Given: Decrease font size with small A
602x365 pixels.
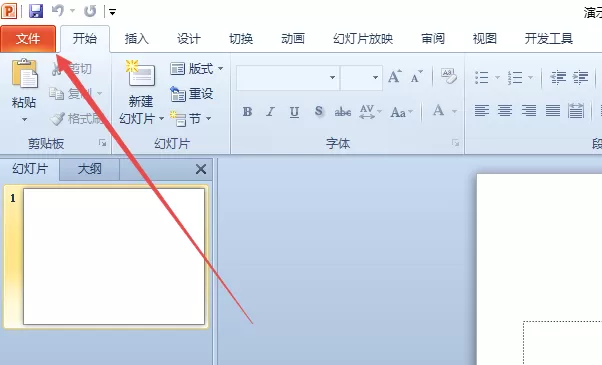Looking at the screenshot, I should tap(417, 77).
